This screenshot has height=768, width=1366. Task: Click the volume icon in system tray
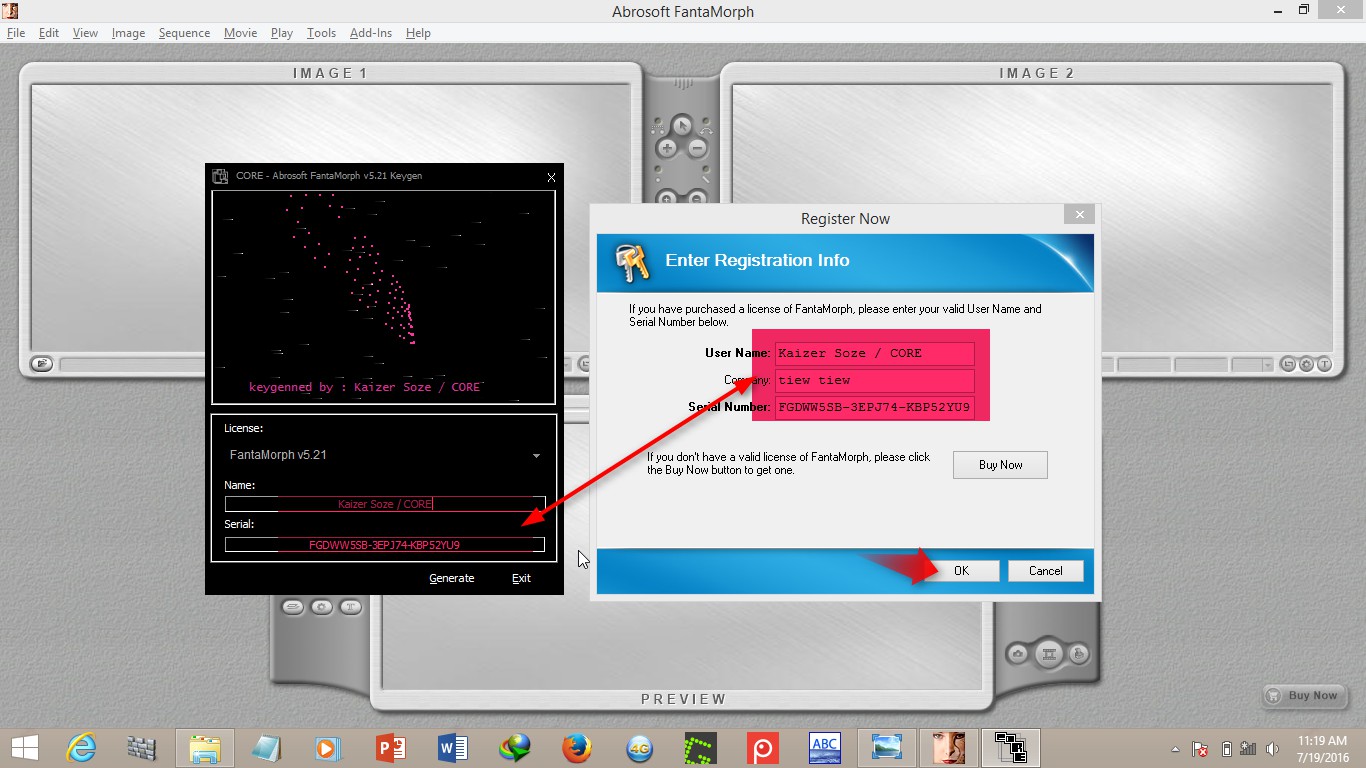(x=1273, y=748)
